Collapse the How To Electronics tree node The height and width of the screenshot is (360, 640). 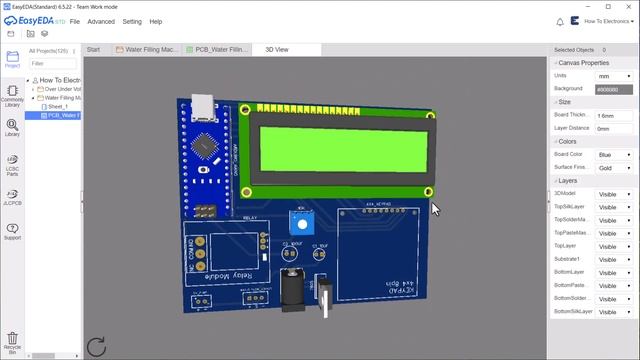tap(28, 80)
